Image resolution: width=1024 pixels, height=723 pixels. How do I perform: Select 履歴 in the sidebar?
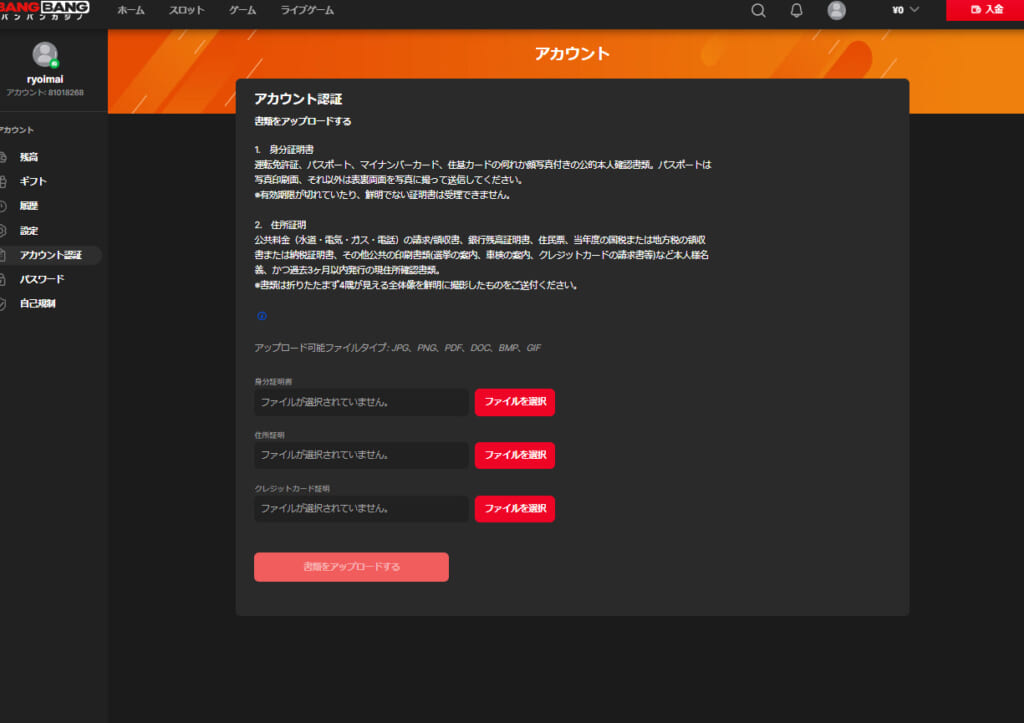[x=29, y=206]
